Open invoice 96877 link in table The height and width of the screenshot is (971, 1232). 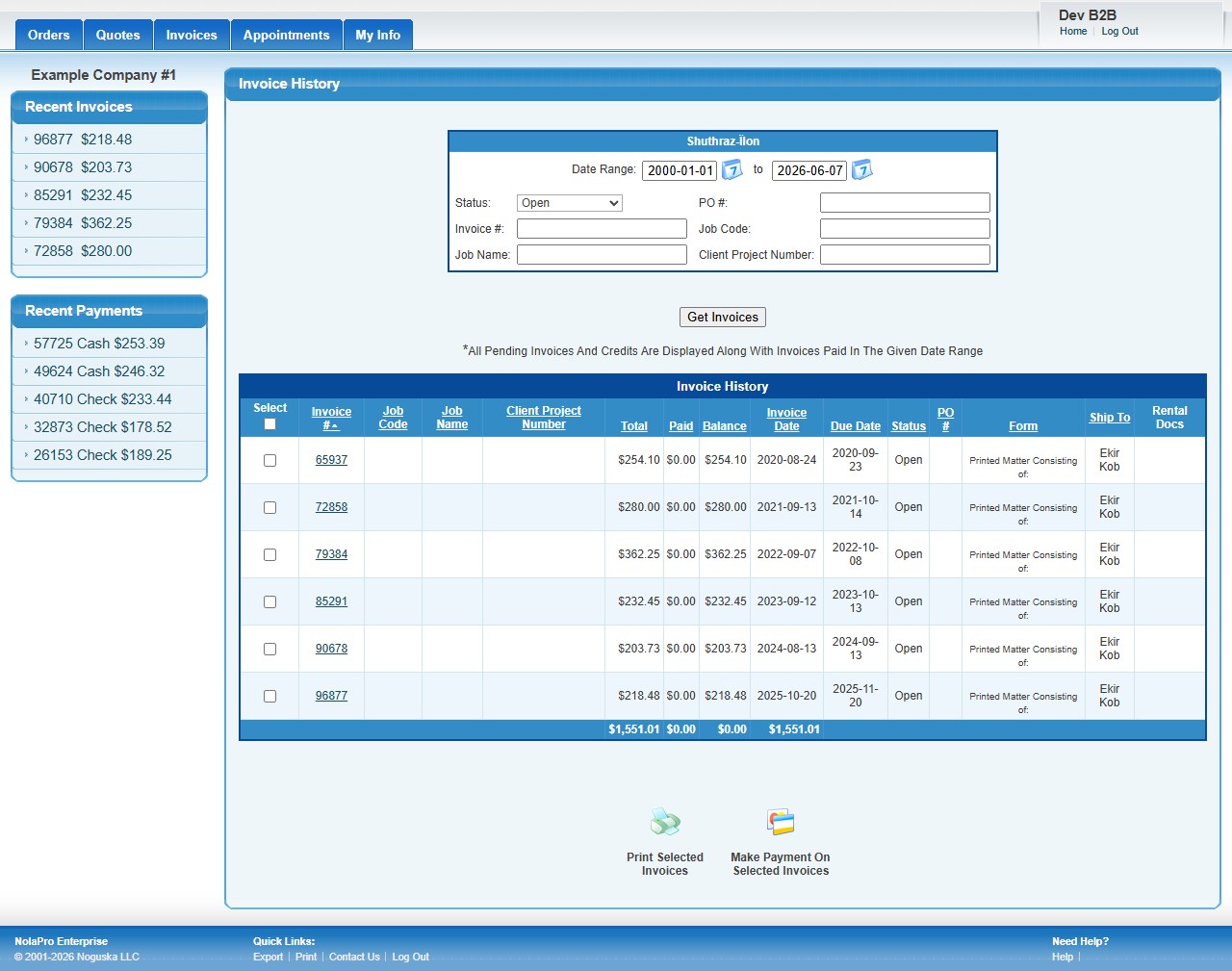tap(331, 696)
